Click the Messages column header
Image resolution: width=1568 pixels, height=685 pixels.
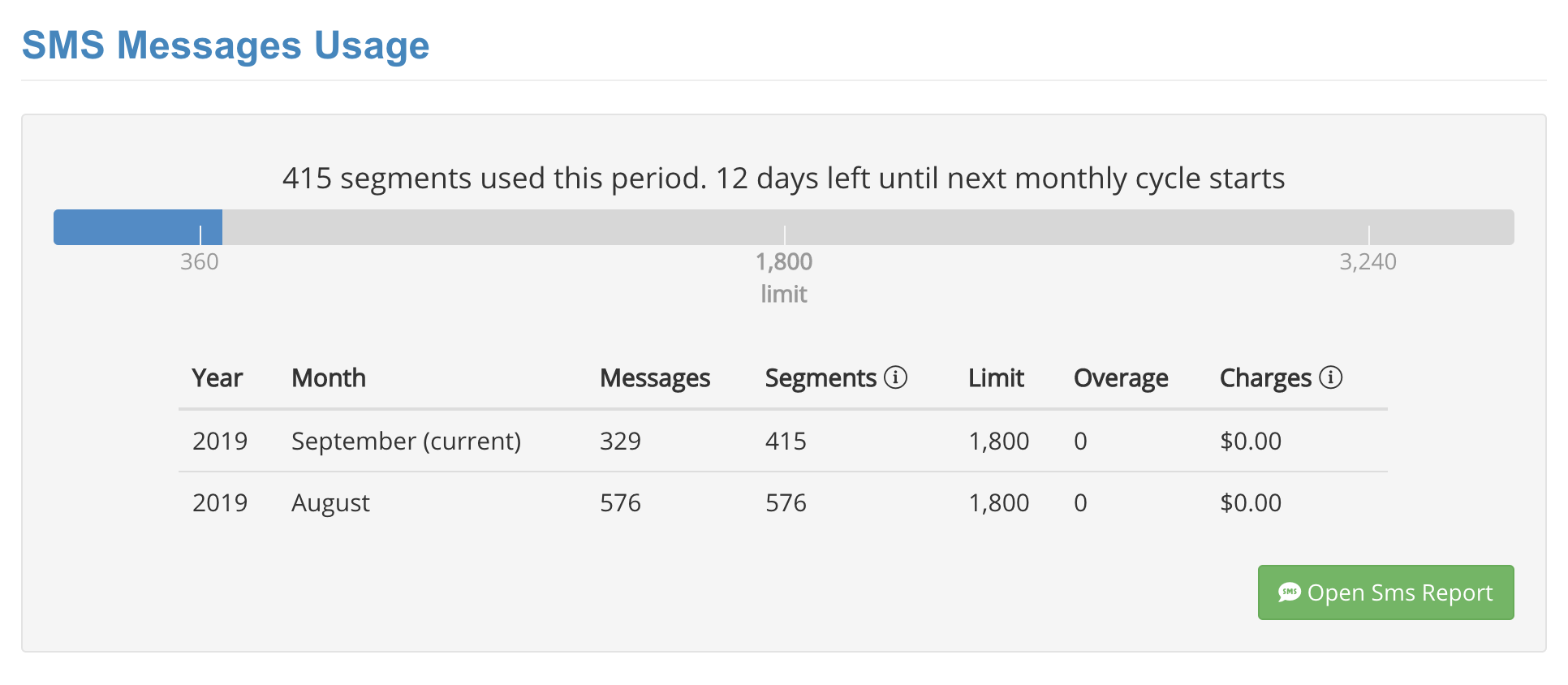[654, 378]
